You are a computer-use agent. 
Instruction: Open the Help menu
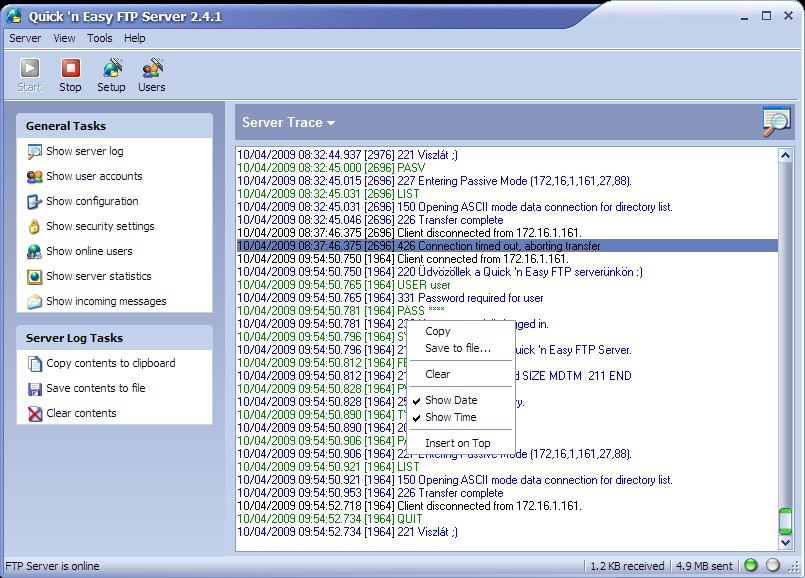pyautogui.click(x=135, y=38)
